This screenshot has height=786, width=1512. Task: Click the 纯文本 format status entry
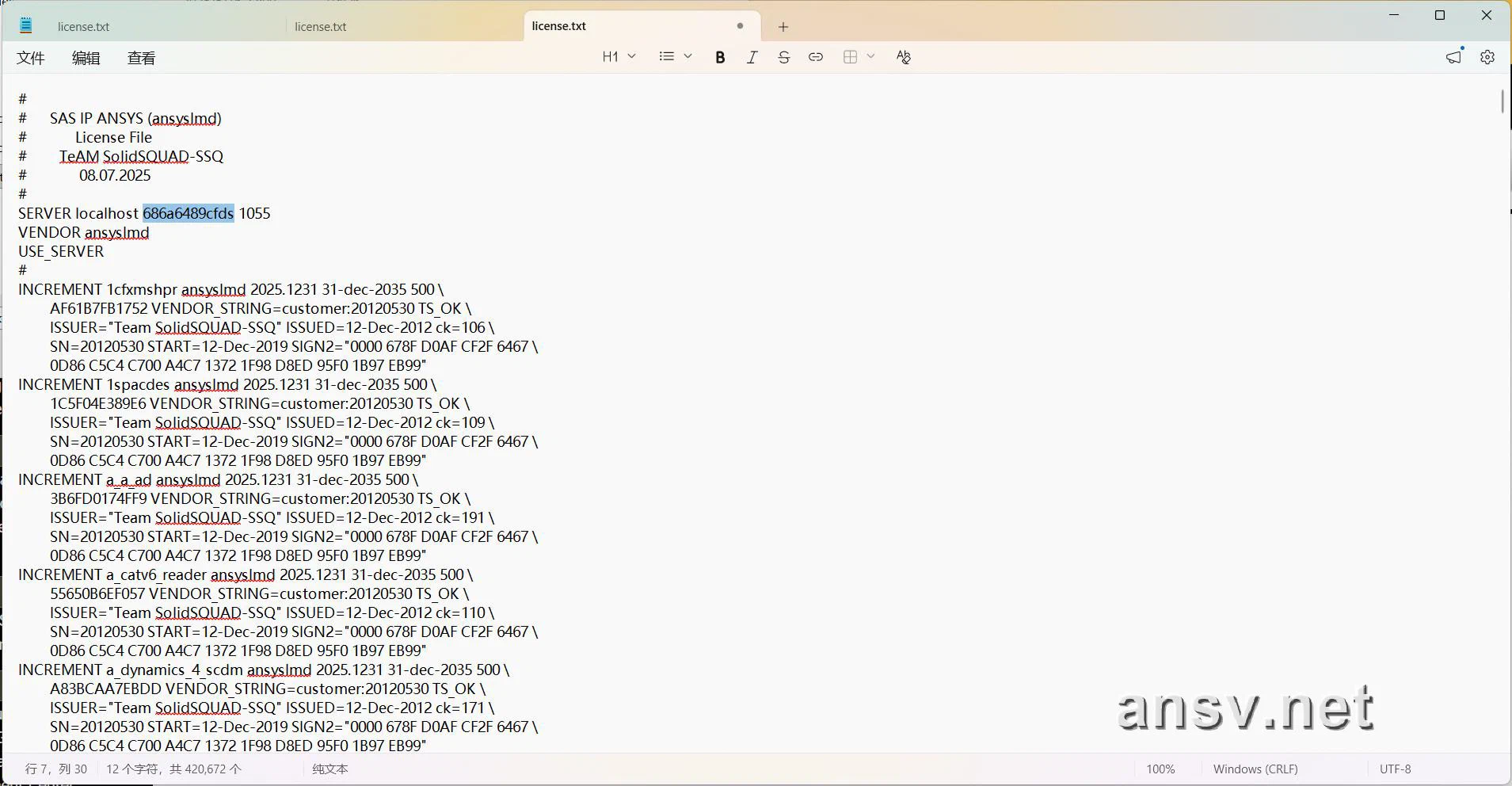point(329,769)
